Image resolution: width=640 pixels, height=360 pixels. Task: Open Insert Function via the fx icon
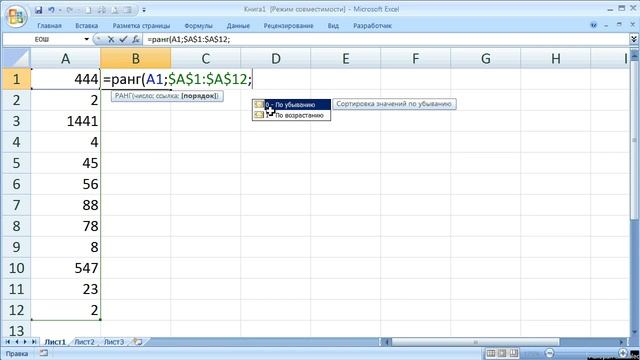point(136,40)
